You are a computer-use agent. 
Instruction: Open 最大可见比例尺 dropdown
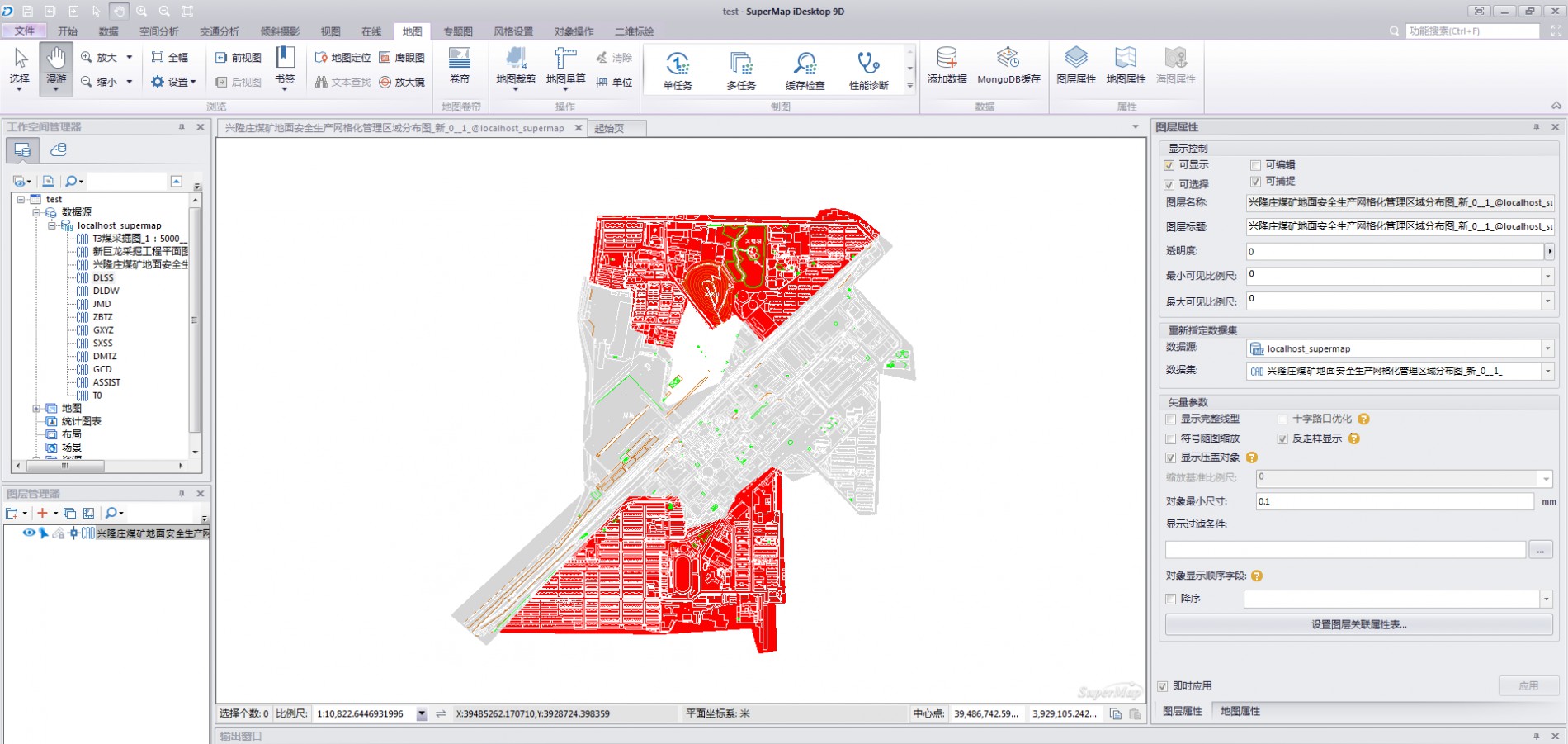coord(1548,301)
